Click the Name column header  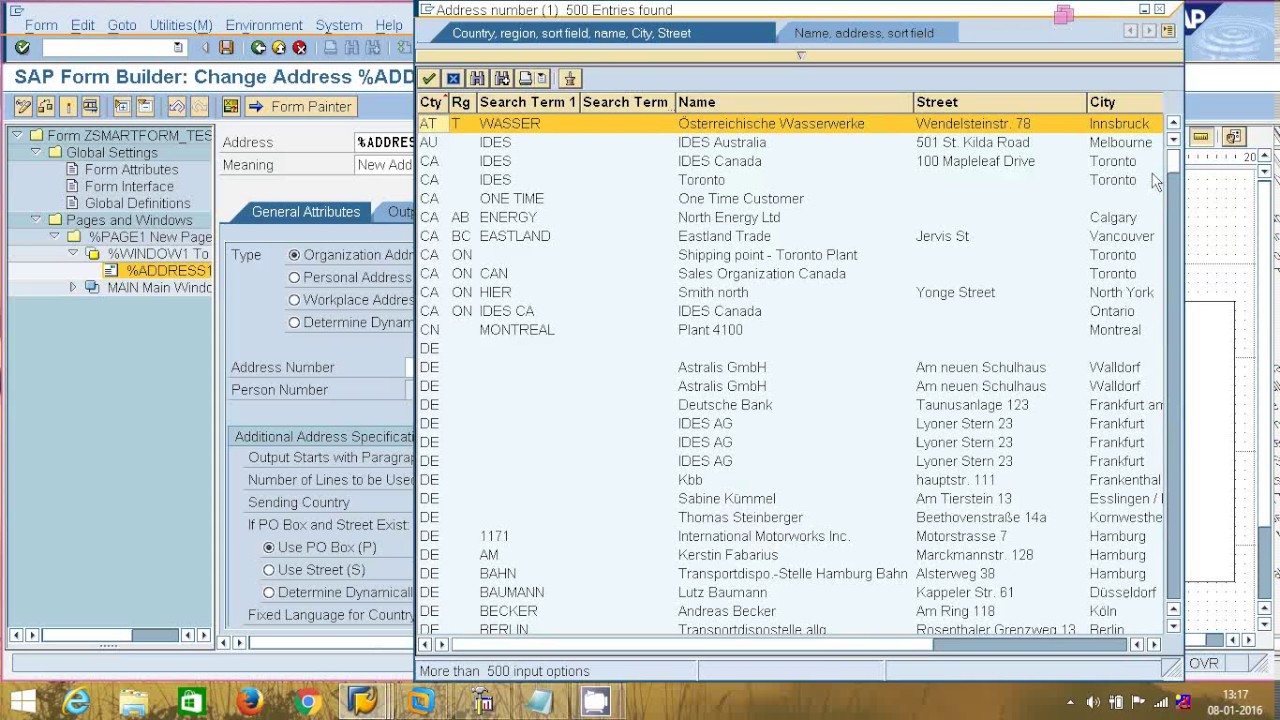pyautogui.click(x=794, y=102)
